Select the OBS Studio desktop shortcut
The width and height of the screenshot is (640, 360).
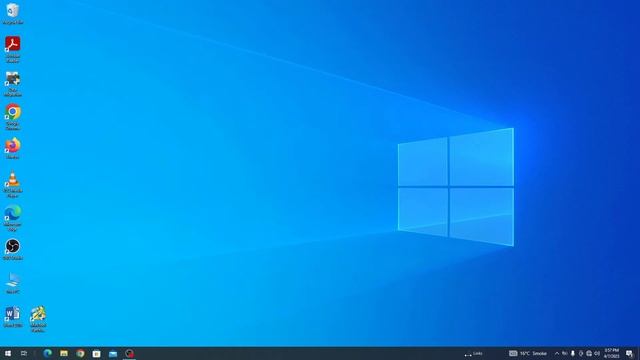pos(13,249)
